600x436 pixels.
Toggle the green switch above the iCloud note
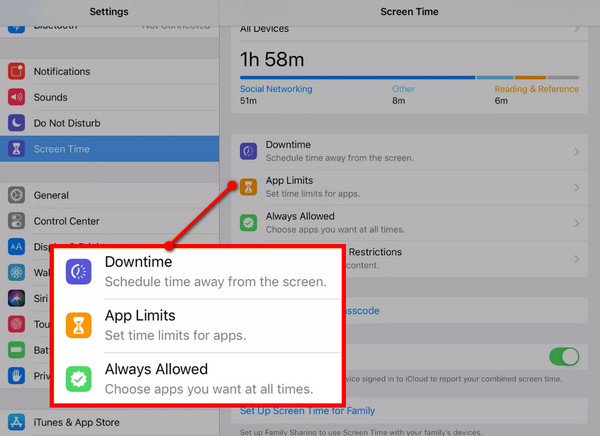click(x=564, y=357)
